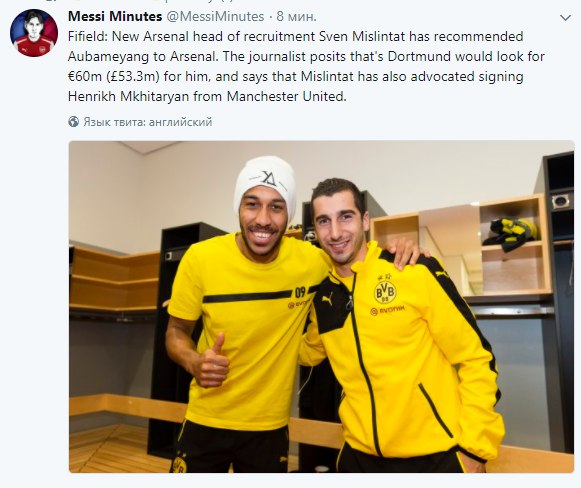Click the boots on the wooden shelf
Viewport: 581px width, 488px height.
point(512,230)
